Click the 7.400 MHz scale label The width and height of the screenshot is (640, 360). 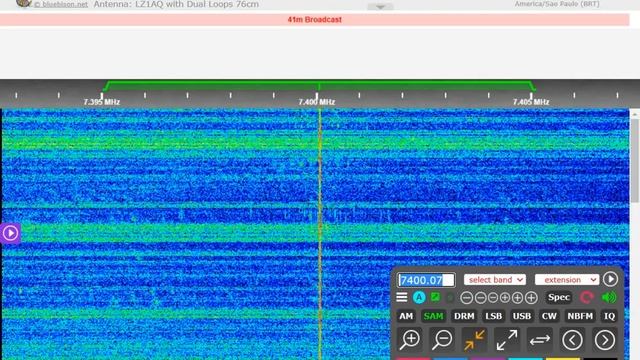[x=316, y=102]
